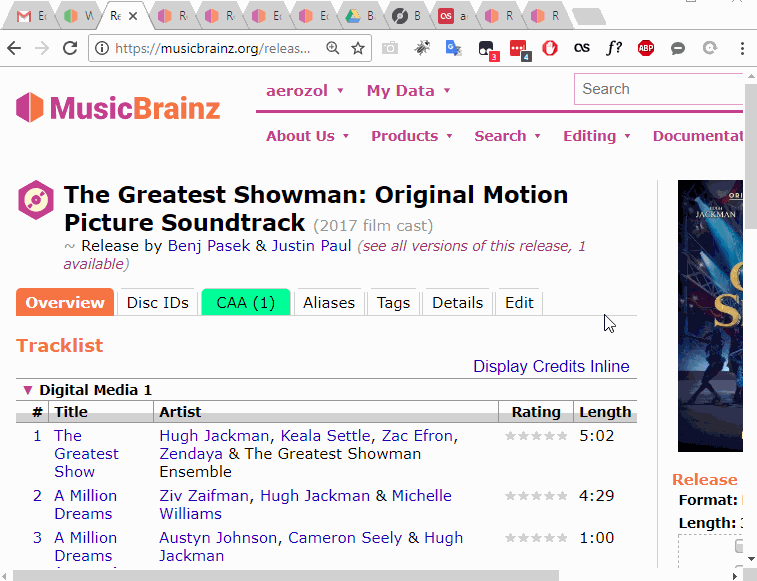View site information icon
This screenshot has height=581, width=757.
[101, 48]
